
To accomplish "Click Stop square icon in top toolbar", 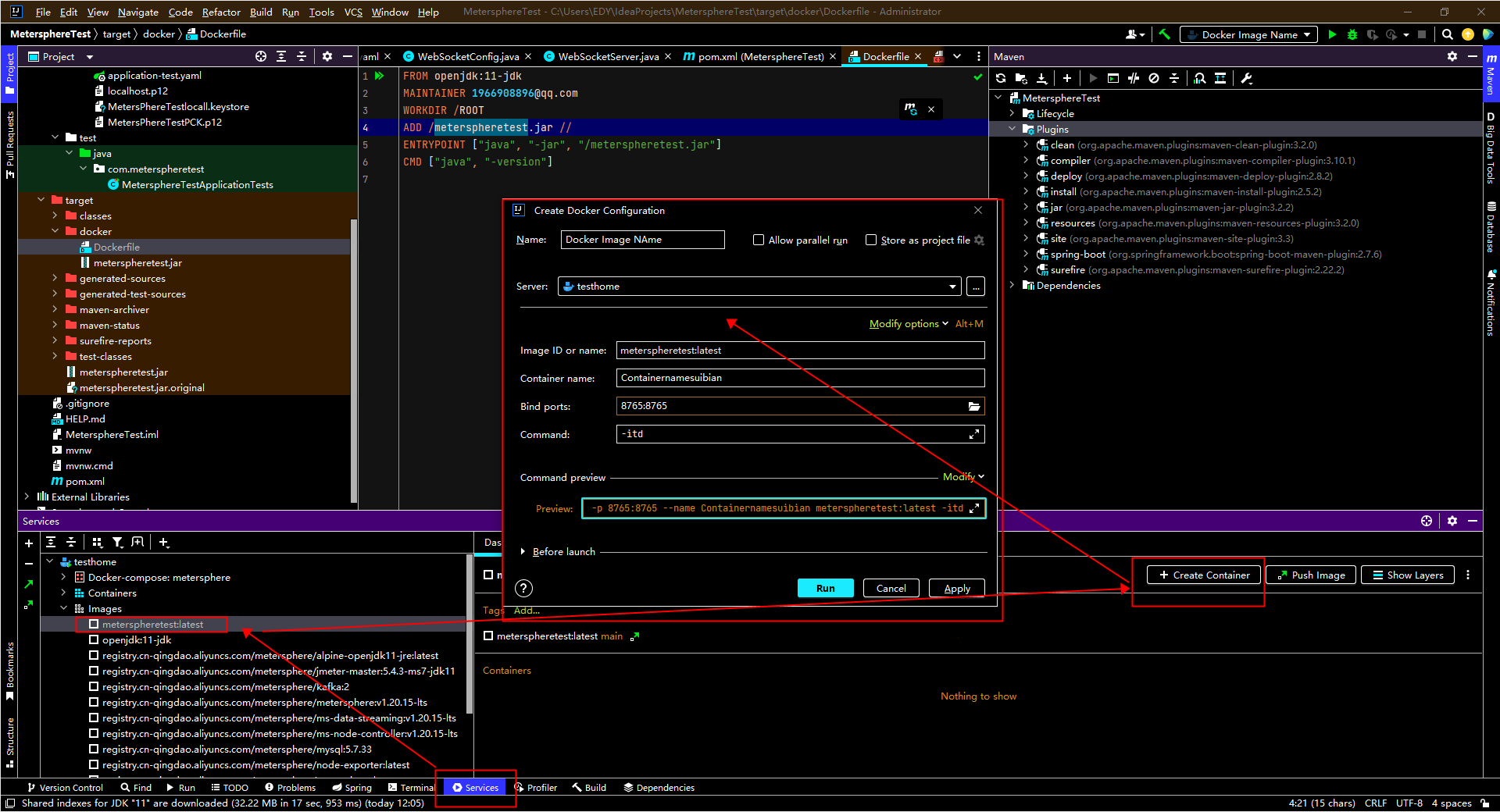I will (1422, 34).
